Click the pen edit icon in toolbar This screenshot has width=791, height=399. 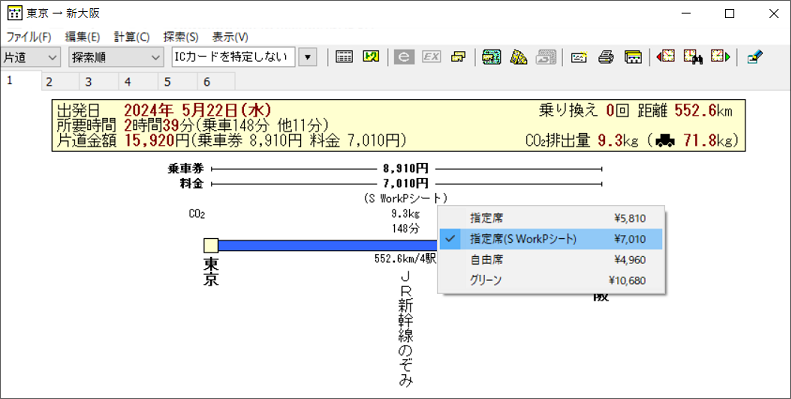[x=755, y=57]
